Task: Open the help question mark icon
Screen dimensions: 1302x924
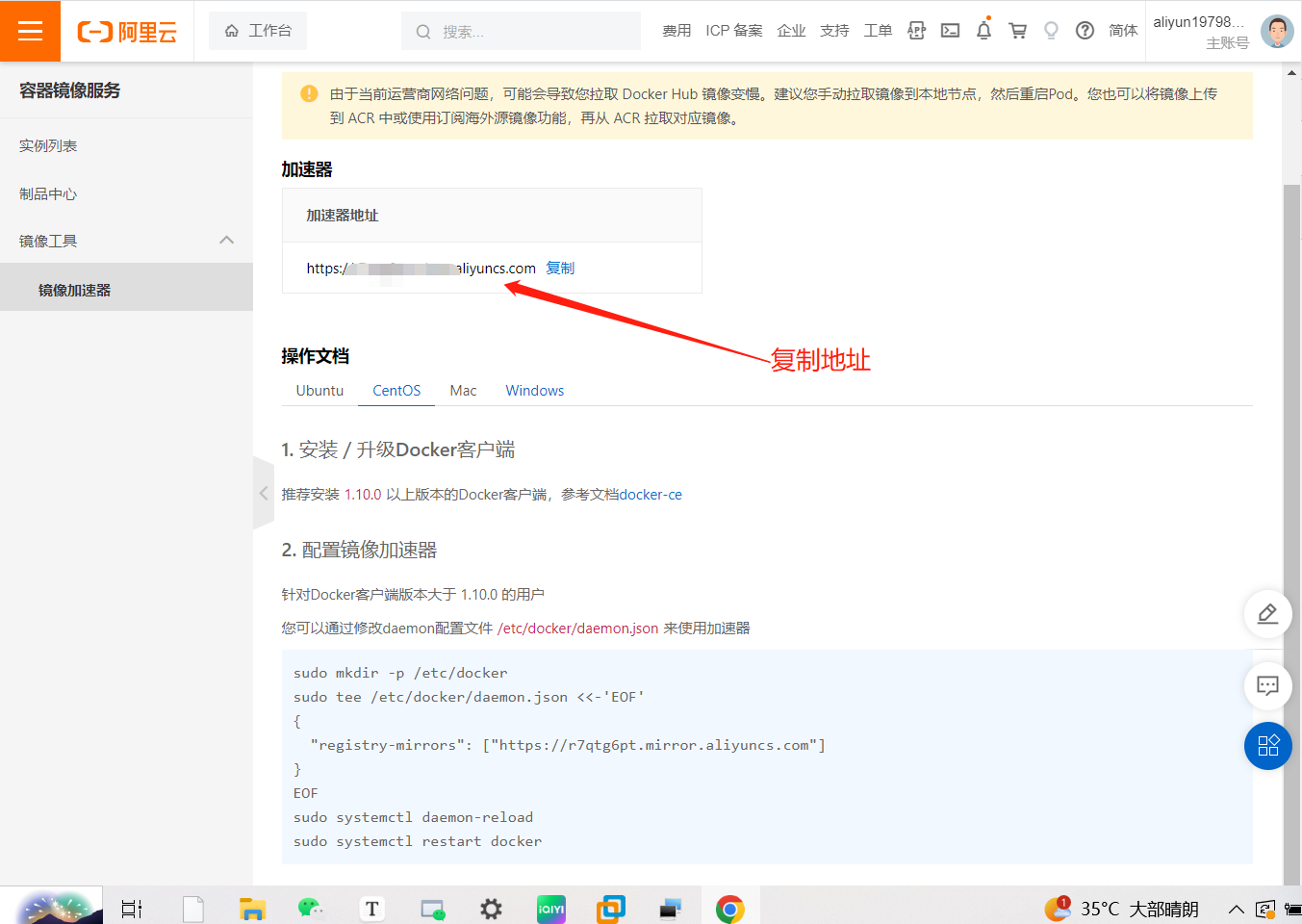Action: (x=1085, y=31)
